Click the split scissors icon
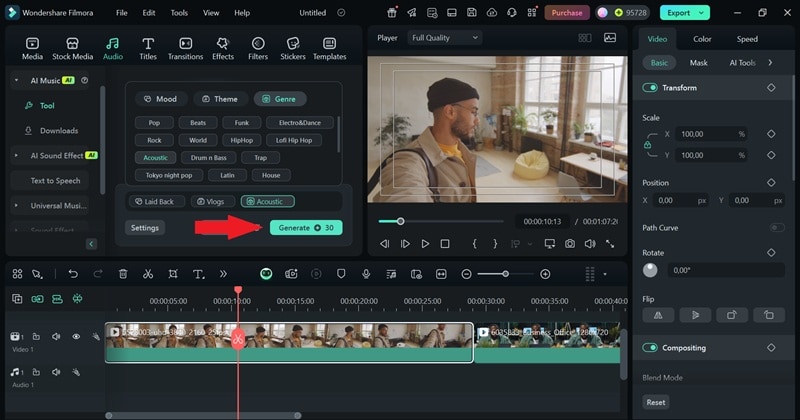Image resolution: width=800 pixels, height=420 pixels. (148, 274)
